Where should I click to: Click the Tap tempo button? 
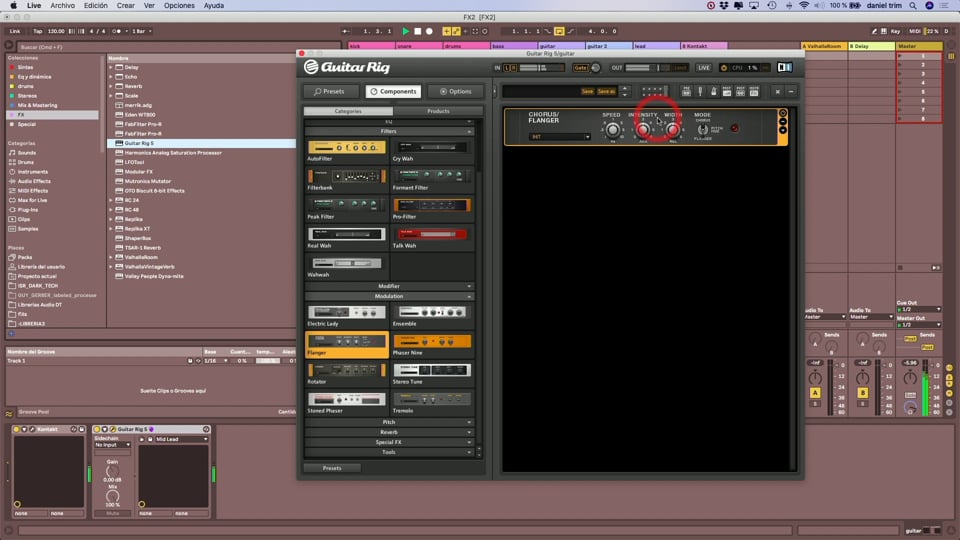pos(38,31)
